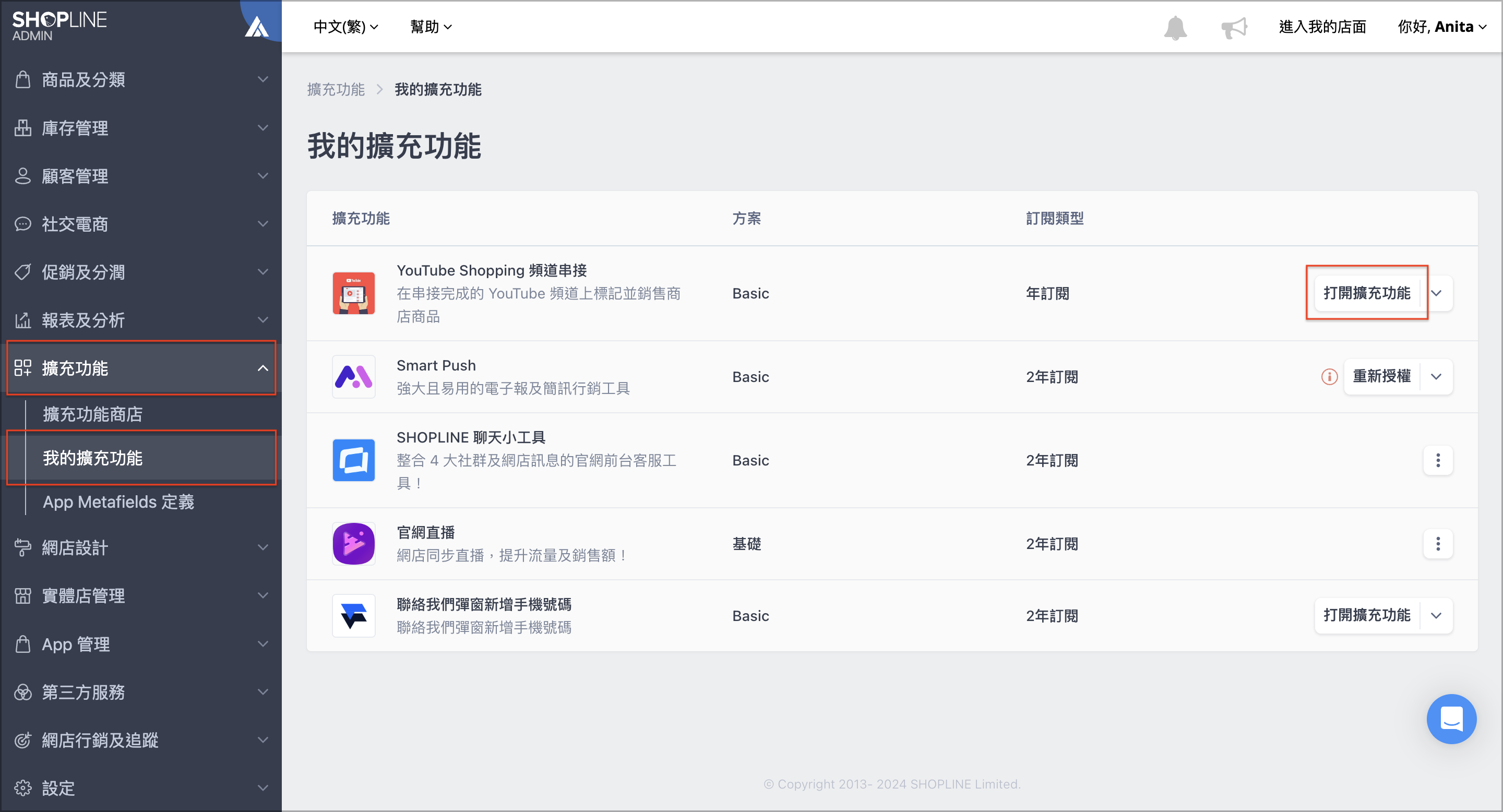Click the 第三方服務 icon
This screenshot has width=1503, height=812.
(23, 692)
